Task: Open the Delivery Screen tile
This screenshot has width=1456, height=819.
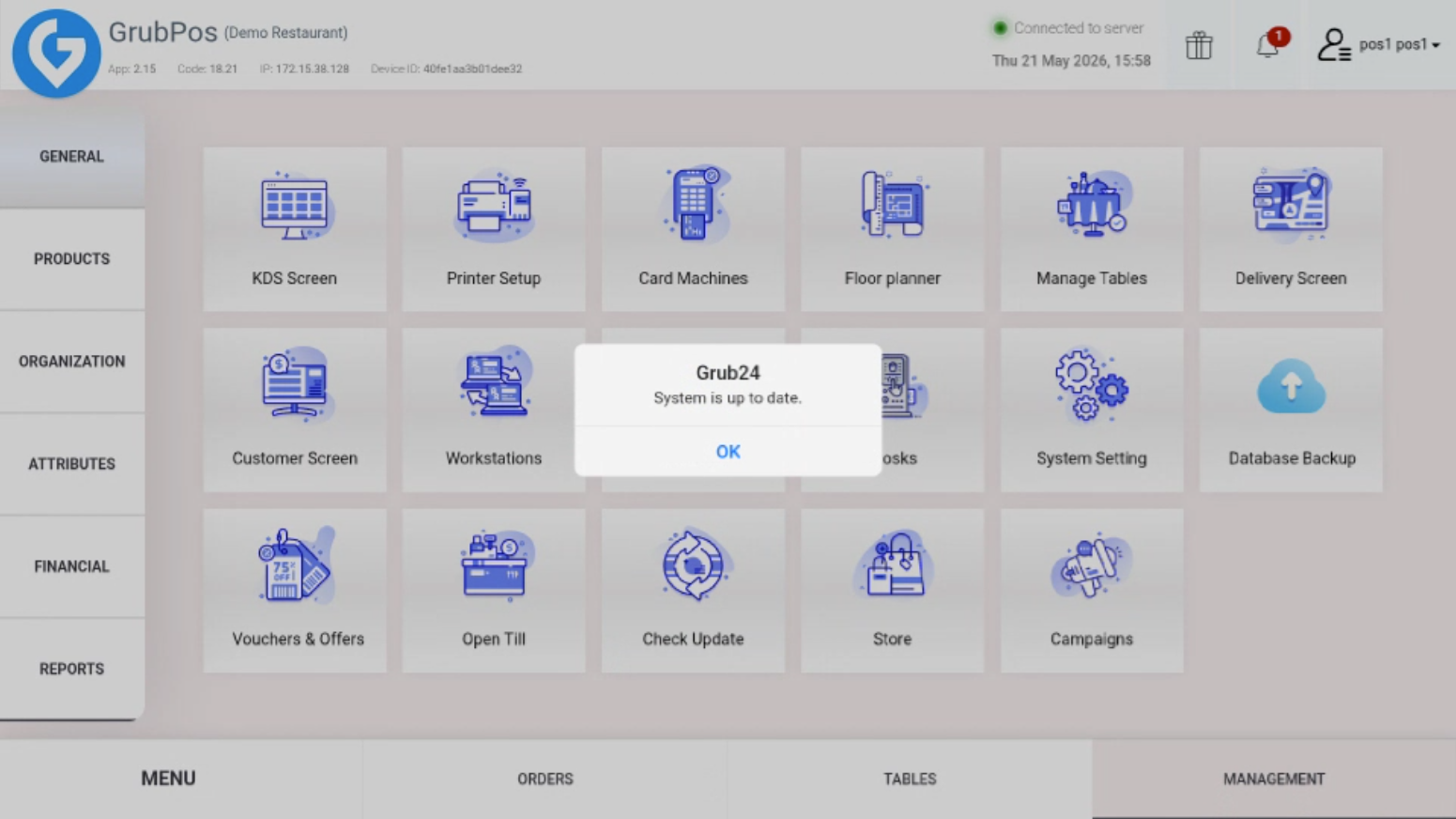Action: 1291,229
